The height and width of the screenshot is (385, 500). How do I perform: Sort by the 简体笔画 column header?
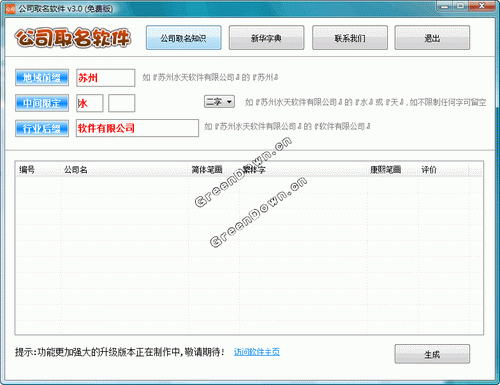click(x=214, y=170)
